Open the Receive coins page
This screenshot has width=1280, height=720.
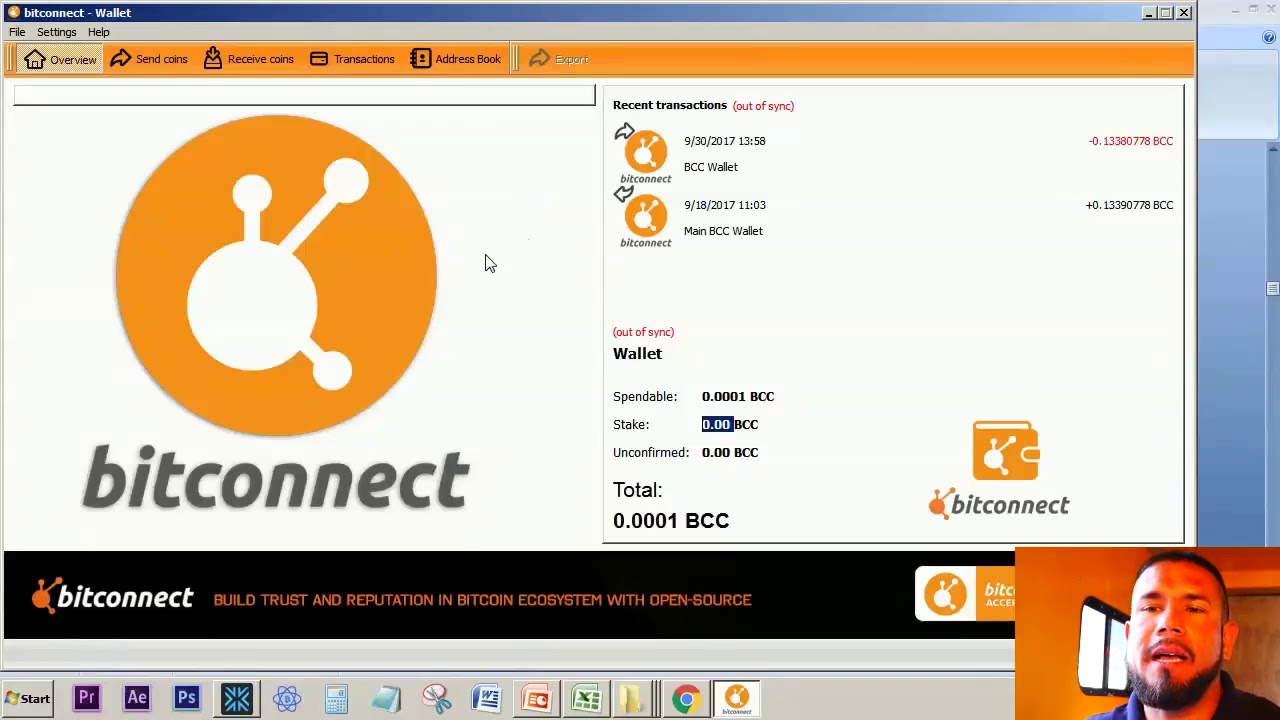click(x=248, y=59)
